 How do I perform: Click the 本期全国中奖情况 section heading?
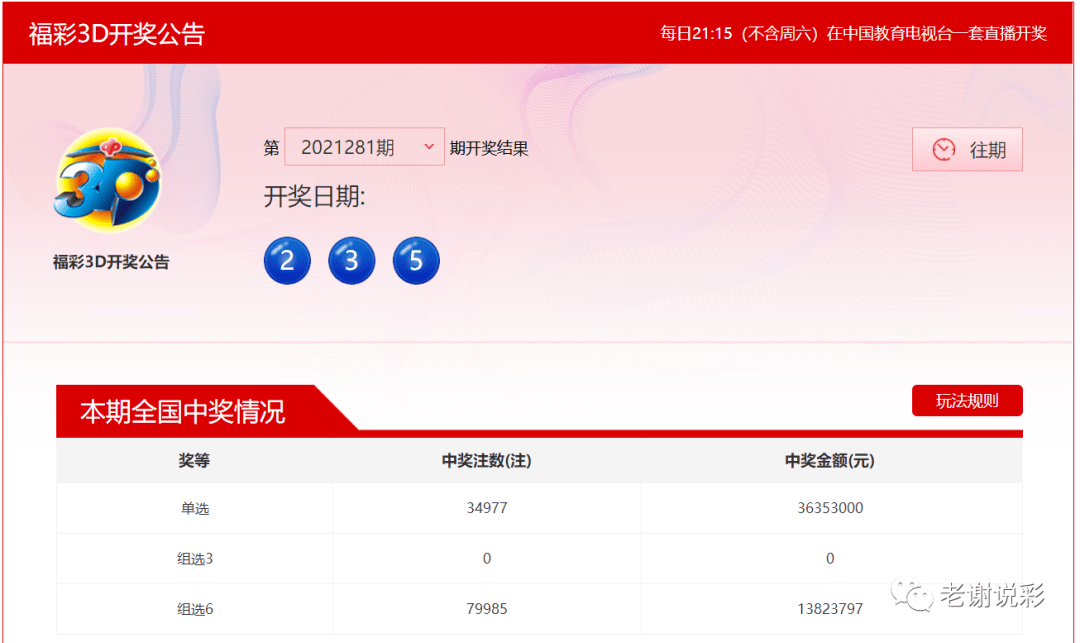[183, 412]
